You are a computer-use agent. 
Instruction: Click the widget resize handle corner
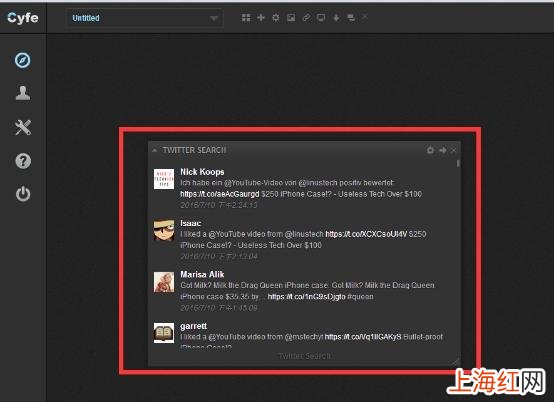[456, 362]
